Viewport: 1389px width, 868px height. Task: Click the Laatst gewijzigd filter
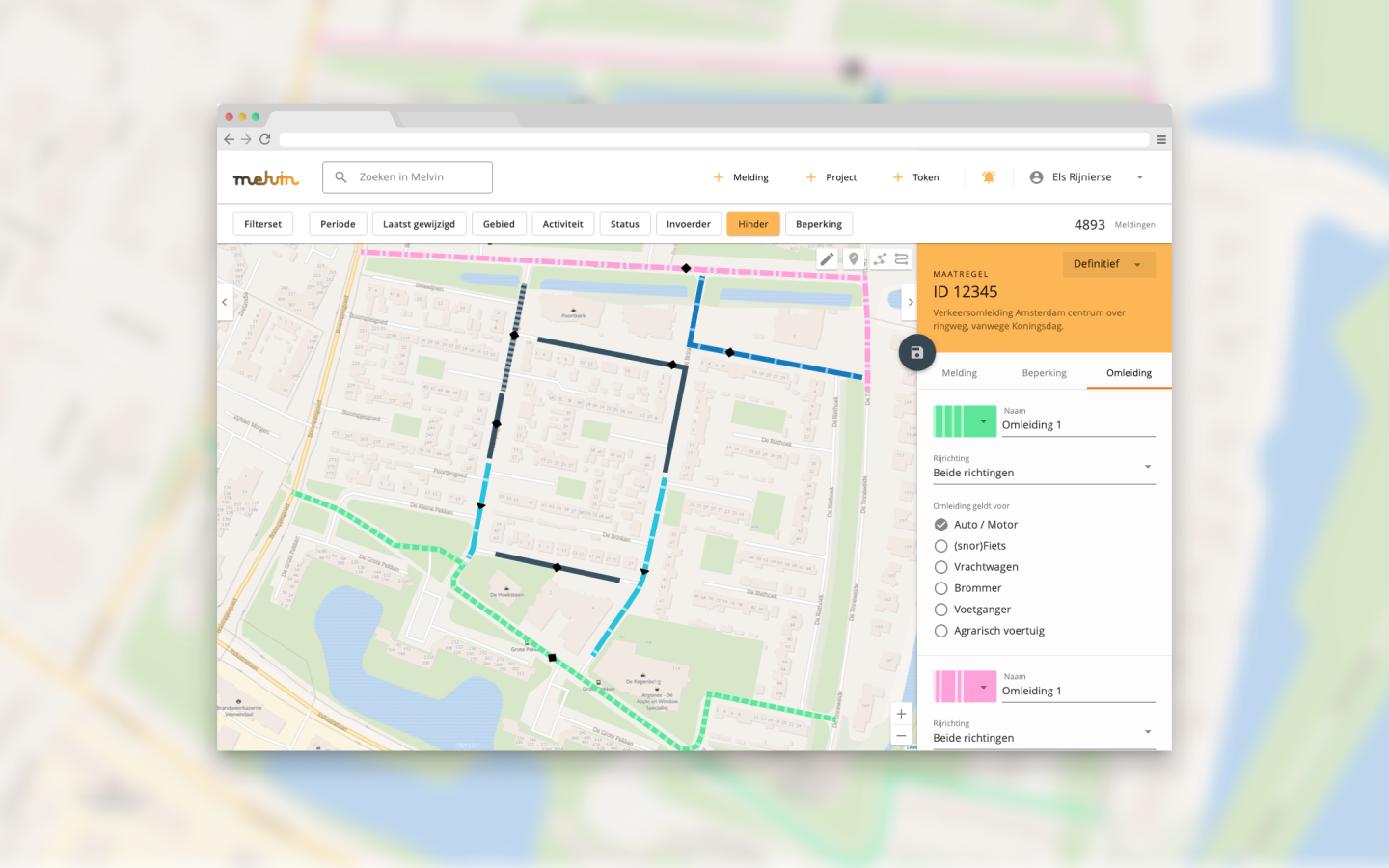click(x=419, y=224)
